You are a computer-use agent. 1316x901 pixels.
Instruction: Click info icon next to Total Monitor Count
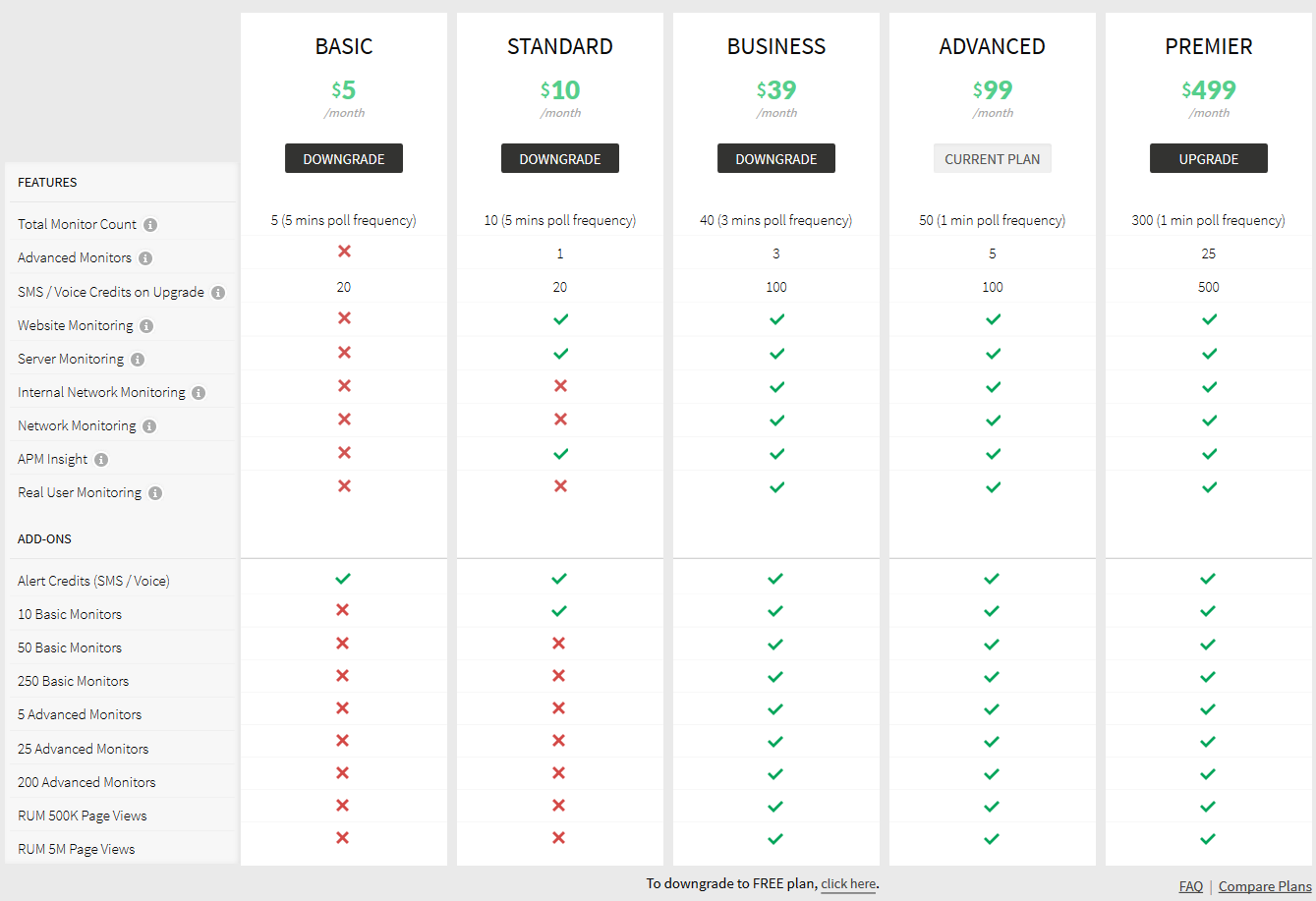tap(150, 225)
